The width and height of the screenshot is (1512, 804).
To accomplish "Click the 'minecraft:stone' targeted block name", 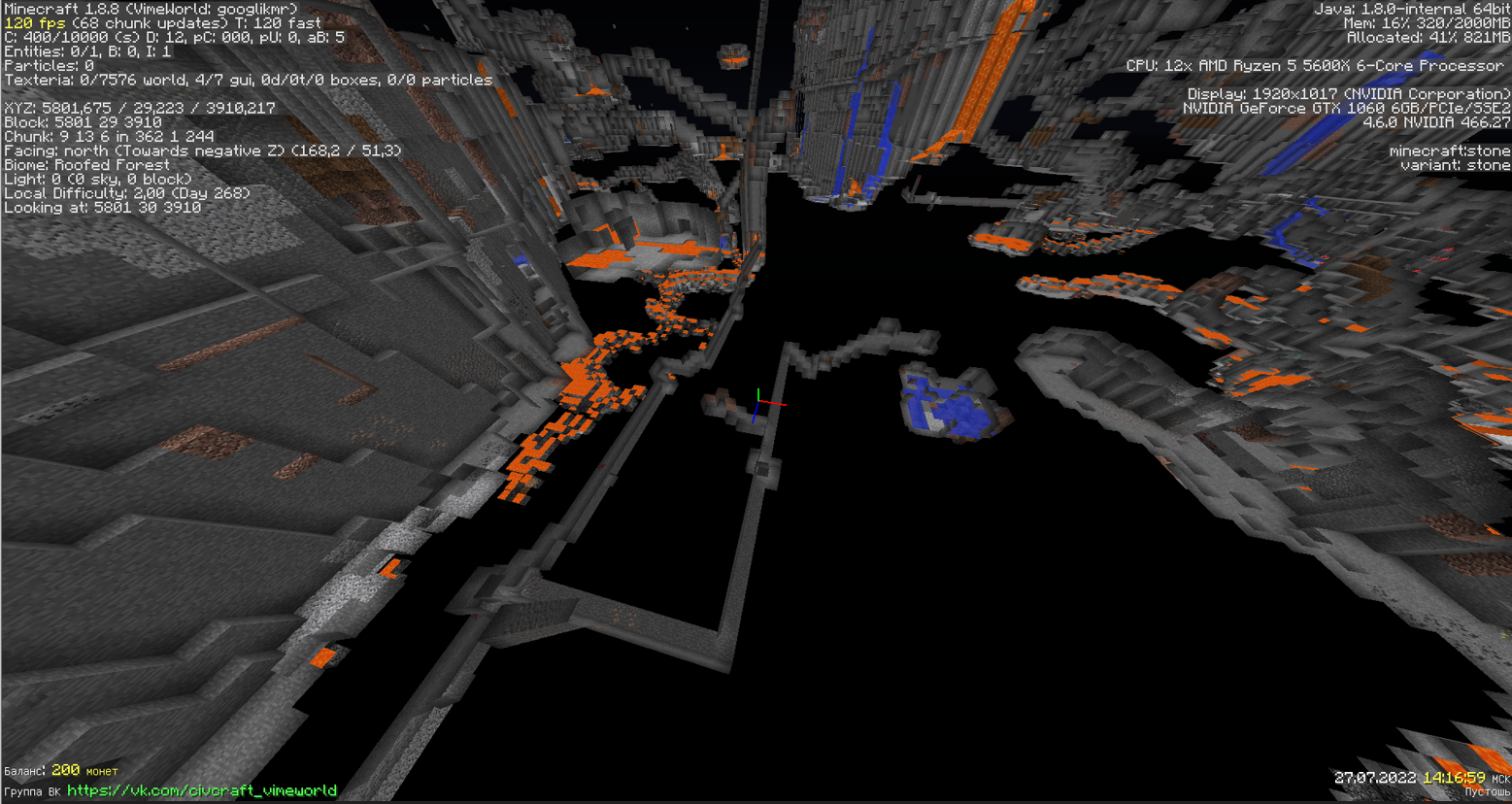I will point(1450,151).
